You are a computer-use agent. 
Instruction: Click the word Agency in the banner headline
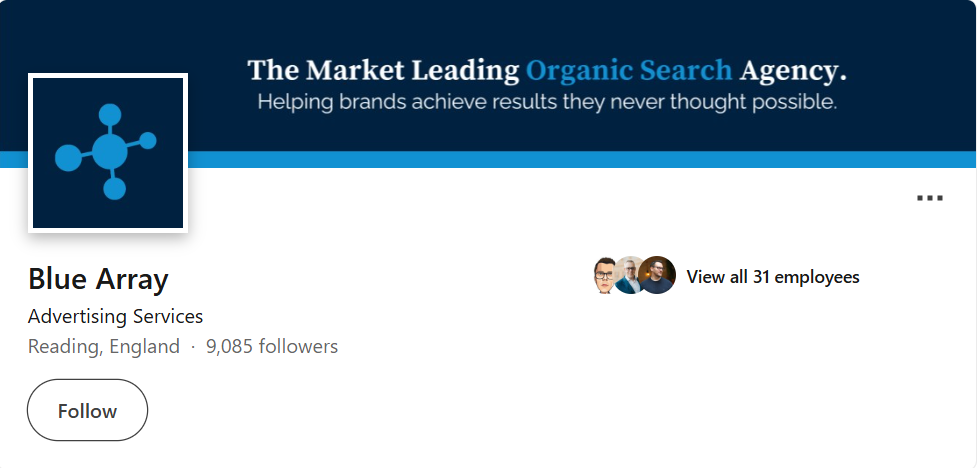point(793,71)
